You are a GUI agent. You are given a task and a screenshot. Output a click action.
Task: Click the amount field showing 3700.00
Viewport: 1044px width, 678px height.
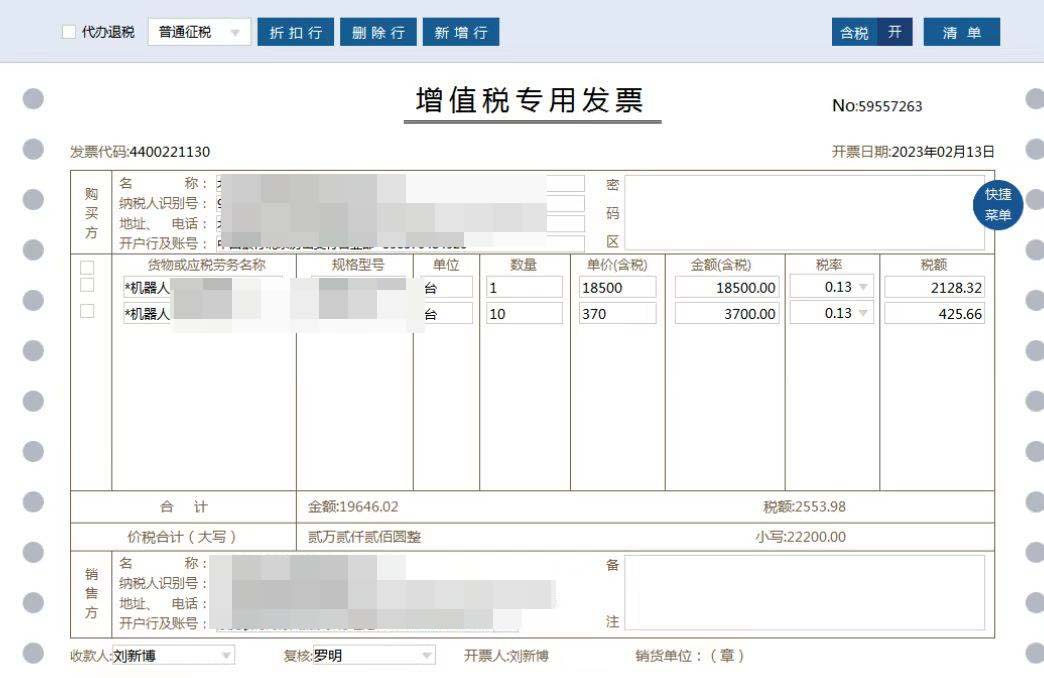click(x=727, y=314)
